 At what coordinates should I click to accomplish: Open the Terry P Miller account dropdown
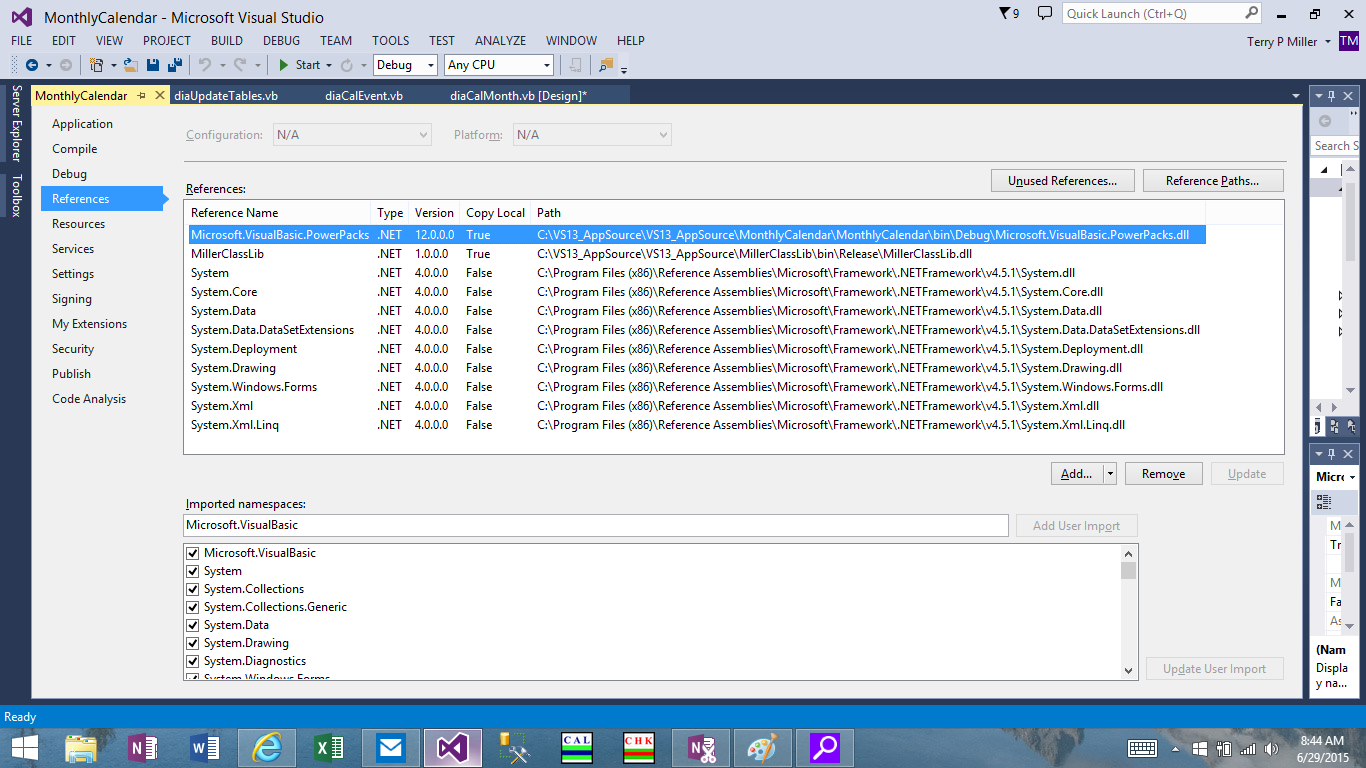click(1327, 42)
